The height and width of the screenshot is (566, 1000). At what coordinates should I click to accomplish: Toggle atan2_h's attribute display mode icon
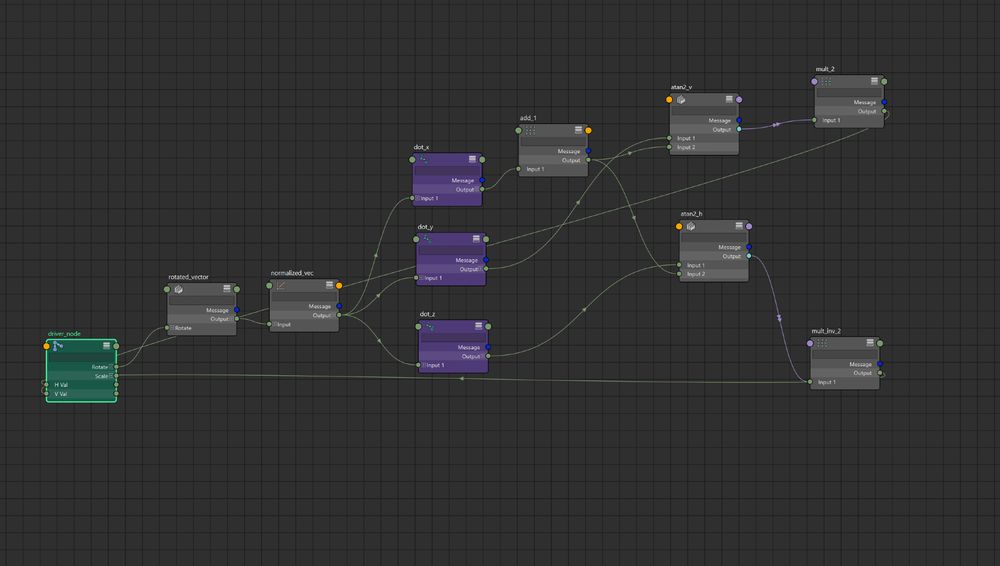[x=739, y=225]
